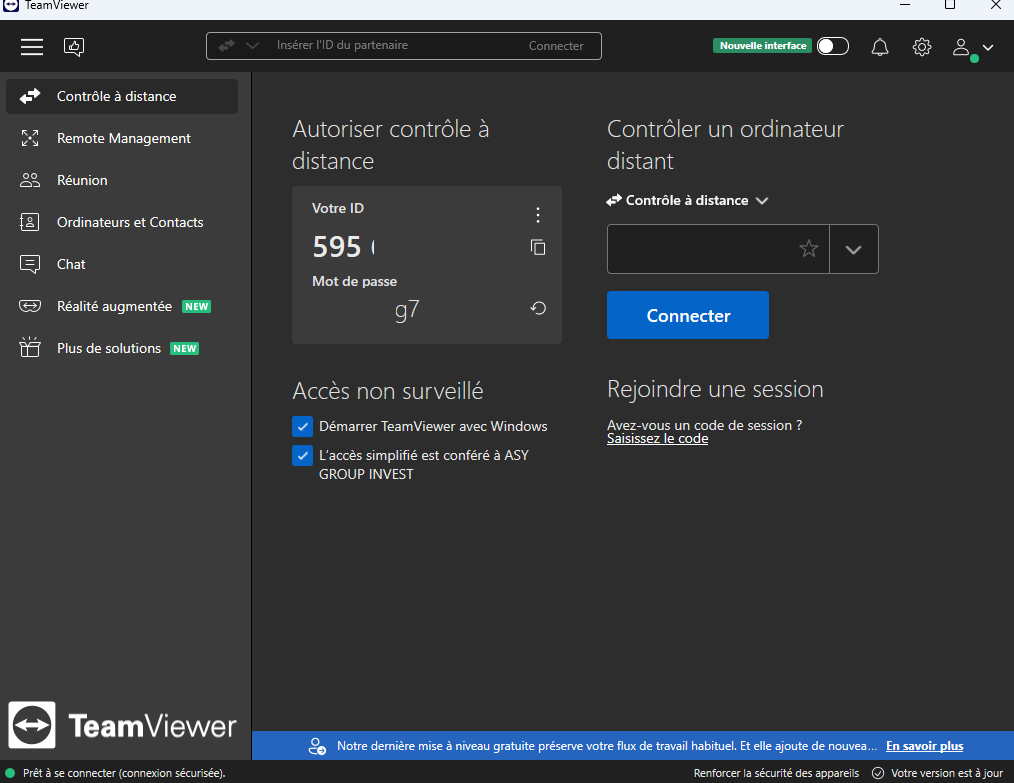The image size is (1014, 783).
Task: Click 'Saisissez le code' link
Action: 657,439
